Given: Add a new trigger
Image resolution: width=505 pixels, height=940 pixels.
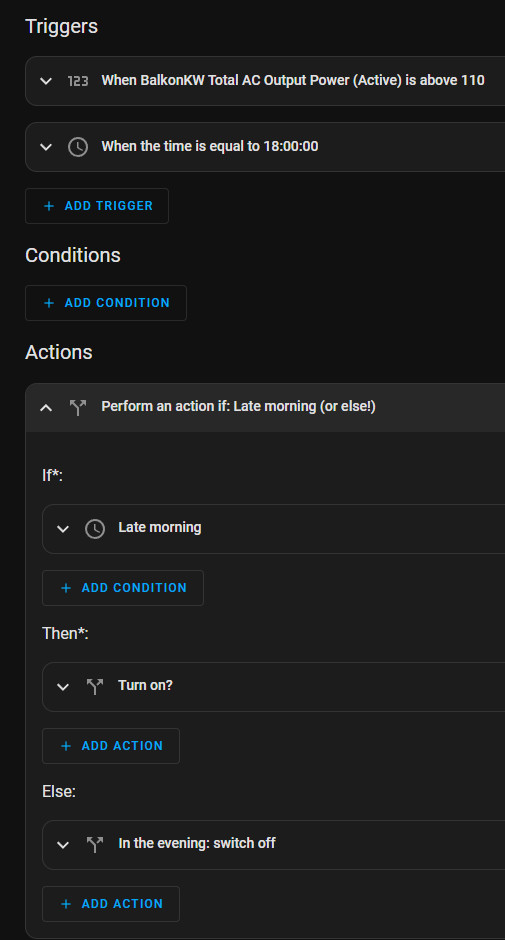Looking at the screenshot, I should click(x=97, y=206).
